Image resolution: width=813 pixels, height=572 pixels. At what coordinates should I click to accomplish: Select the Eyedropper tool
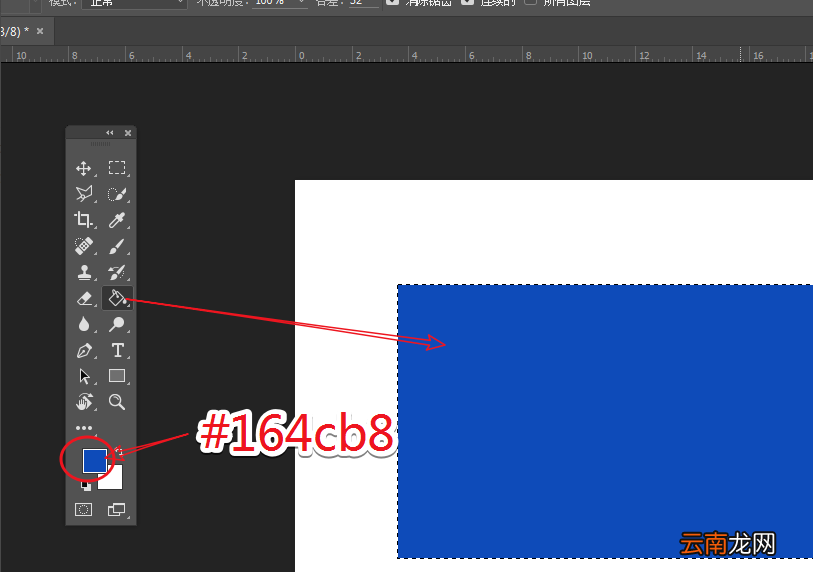(117, 219)
